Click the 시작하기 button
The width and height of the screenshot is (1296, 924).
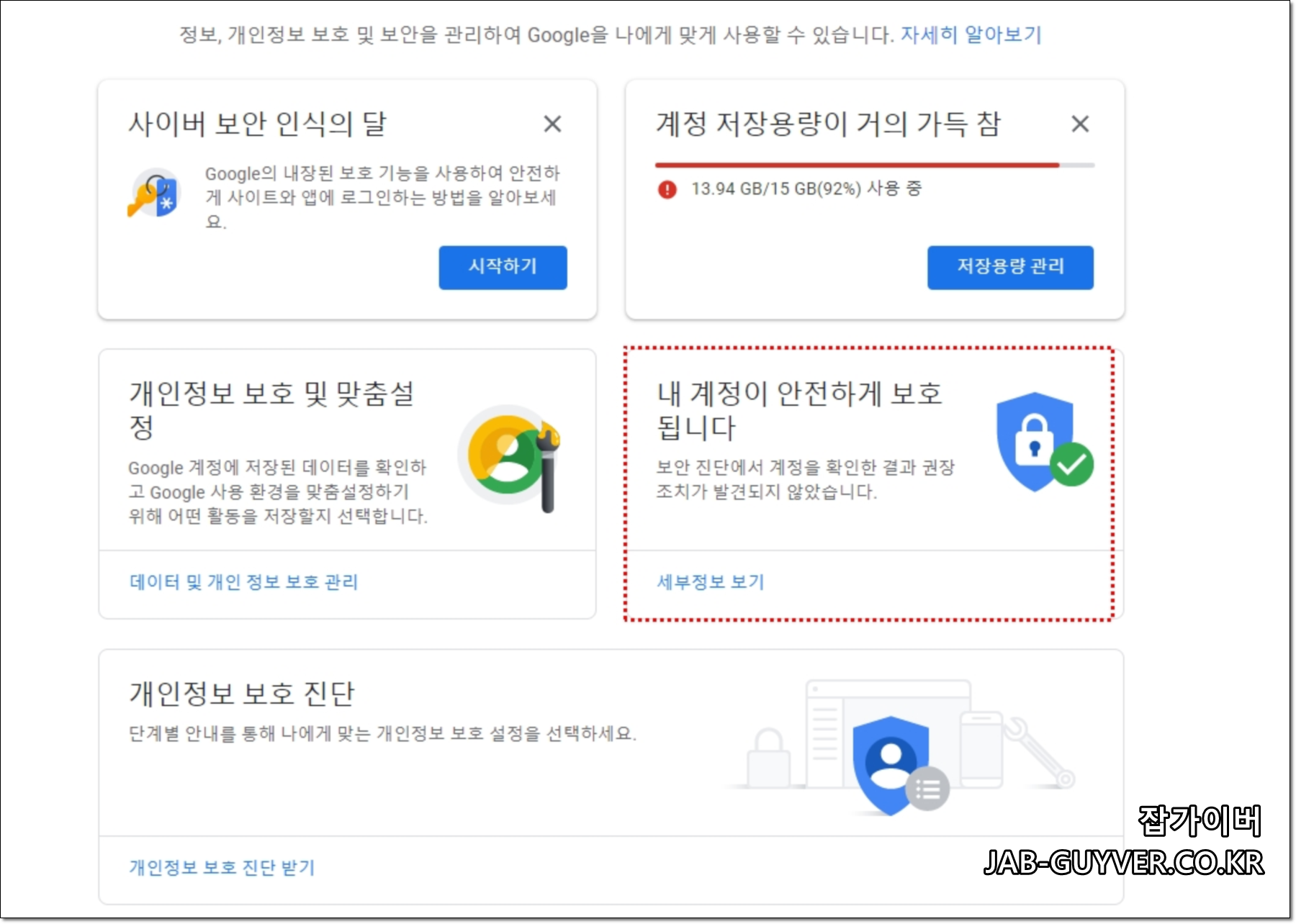[503, 267]
